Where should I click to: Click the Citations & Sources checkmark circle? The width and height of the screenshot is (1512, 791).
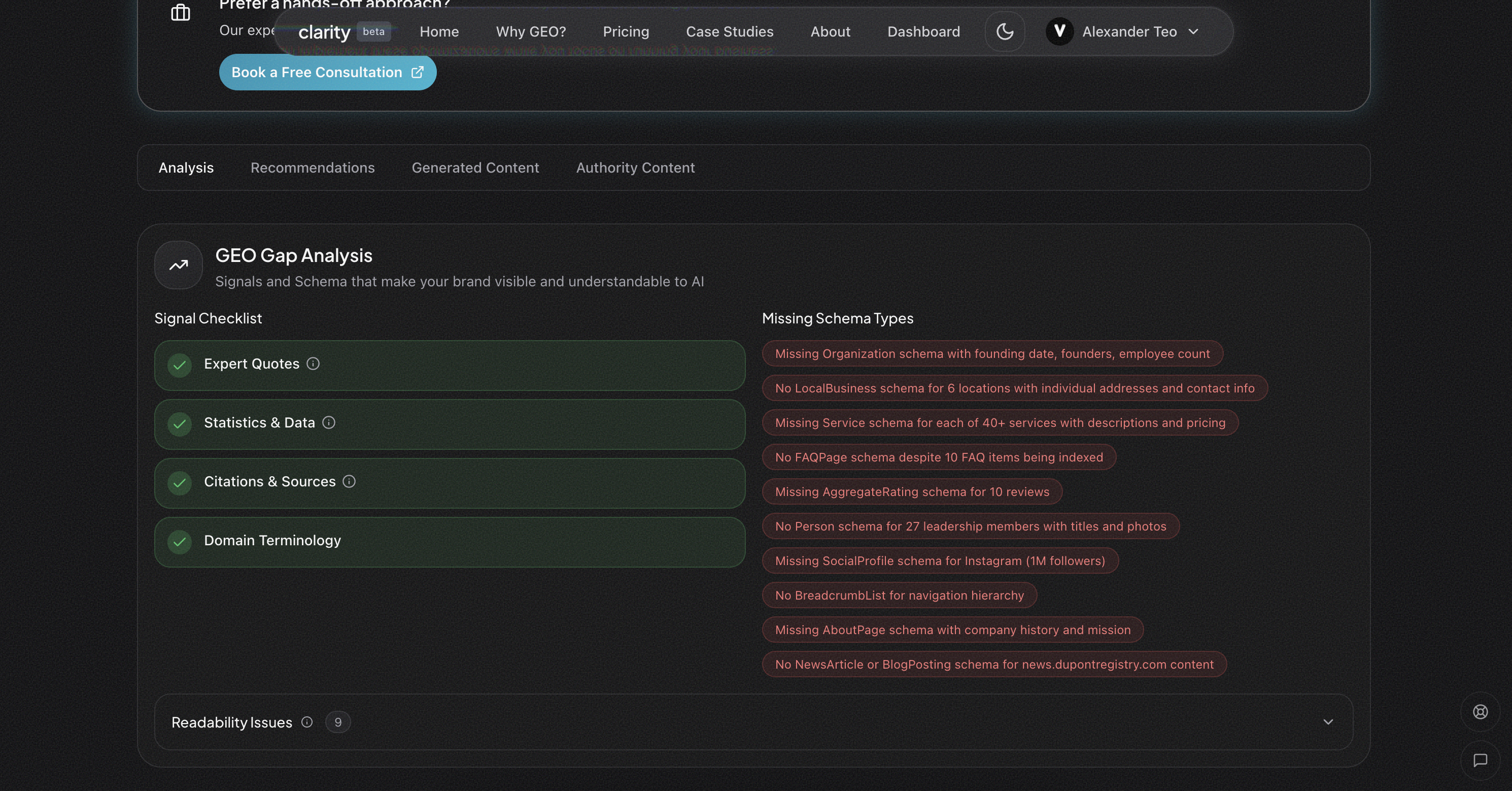point(179,483)
